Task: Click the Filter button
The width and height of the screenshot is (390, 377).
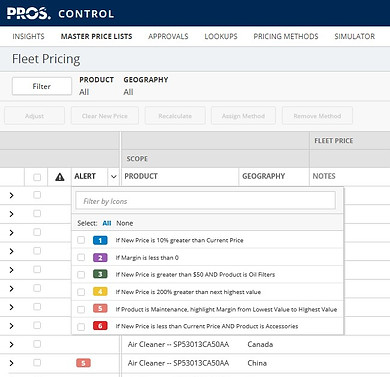Action: (x=42, y=86)
